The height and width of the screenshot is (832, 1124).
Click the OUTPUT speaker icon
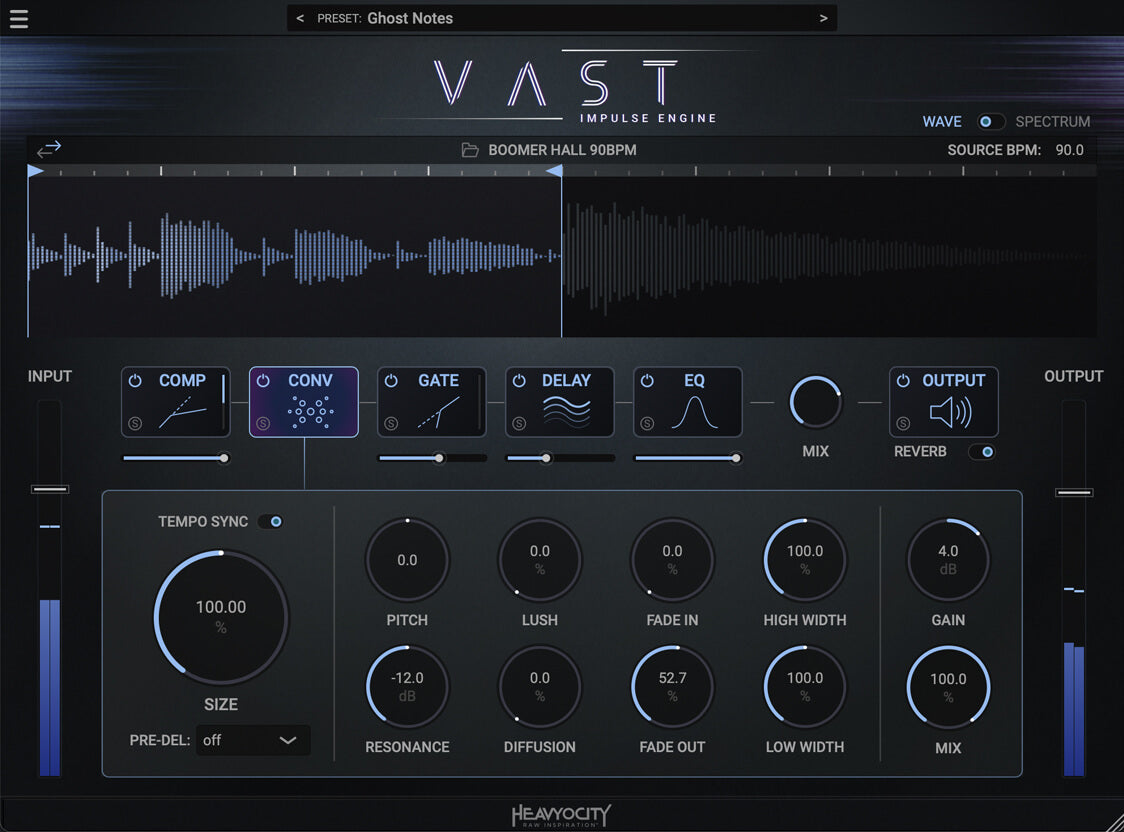click(x=950, y=412)
